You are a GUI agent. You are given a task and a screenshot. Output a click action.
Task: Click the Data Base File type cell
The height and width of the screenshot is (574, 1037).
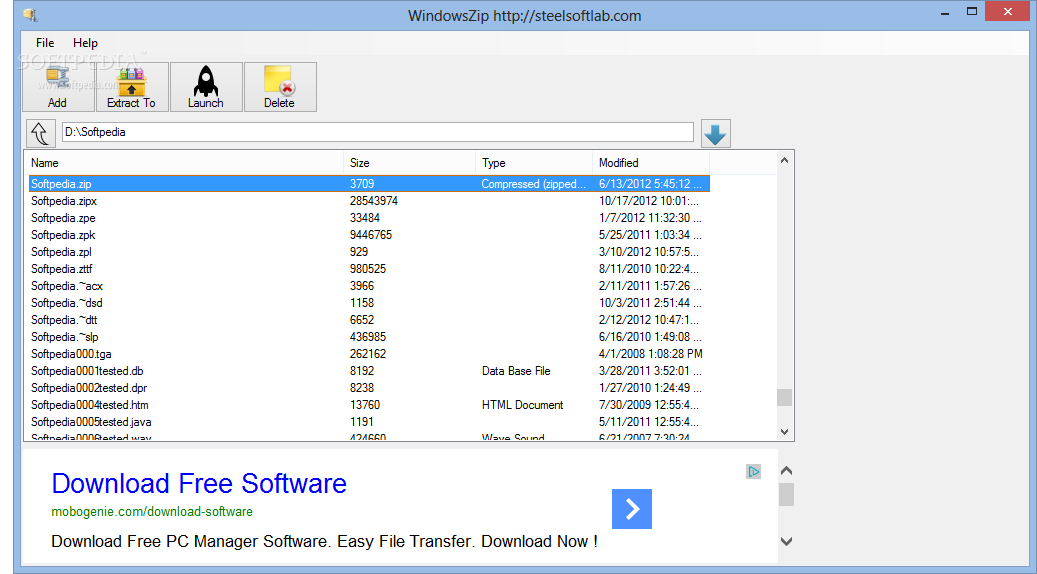pyautogui.click(x=516, y=371)
